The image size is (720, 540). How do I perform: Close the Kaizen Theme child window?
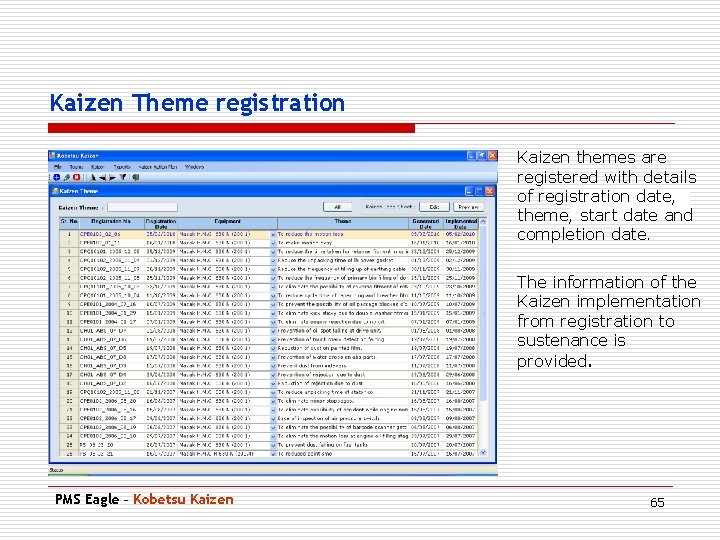point(489,191)
